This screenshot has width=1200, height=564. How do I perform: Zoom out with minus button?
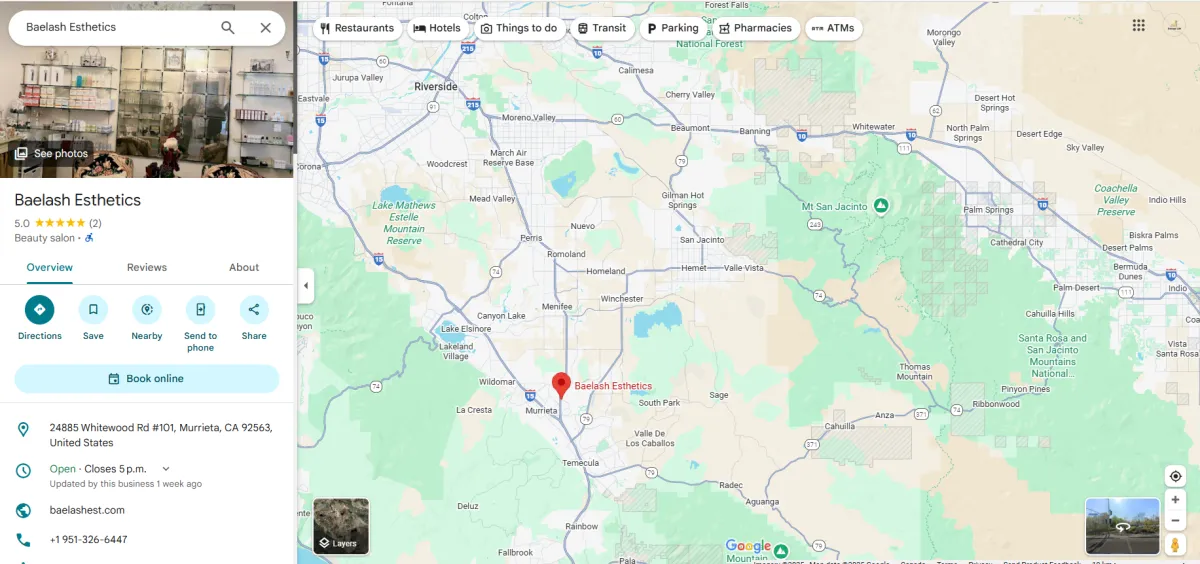coord(1175,520)
